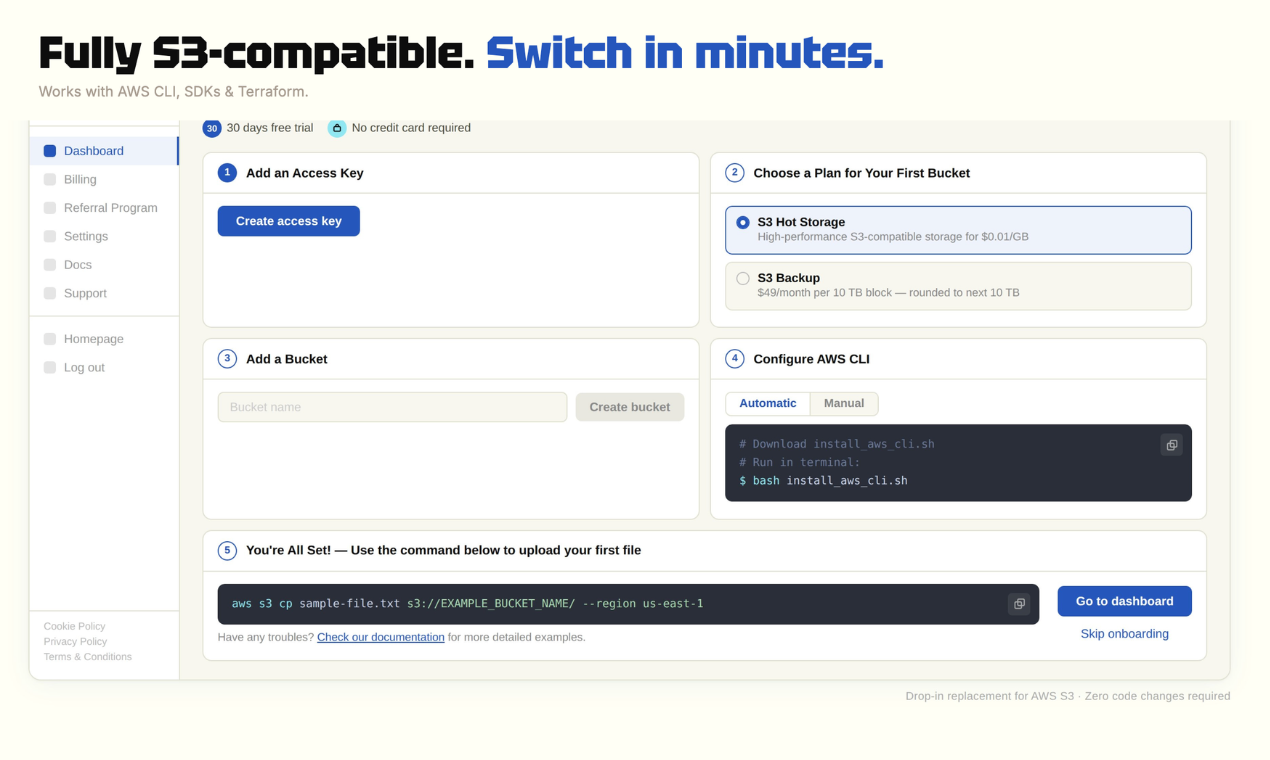The image size is (1270, 760).
Task: Select the S3 Hot Storage plan
Action: click(x=958, y=230)
